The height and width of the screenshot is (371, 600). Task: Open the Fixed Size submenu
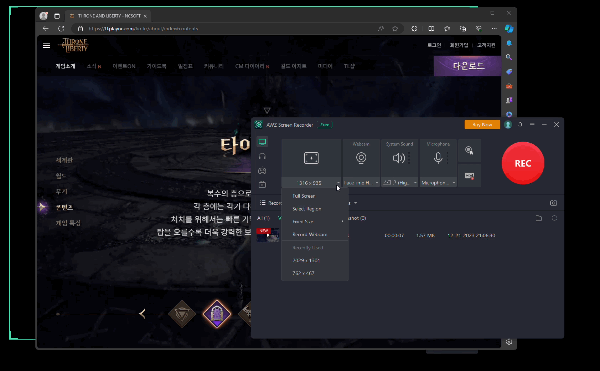[x=315, y=222]
